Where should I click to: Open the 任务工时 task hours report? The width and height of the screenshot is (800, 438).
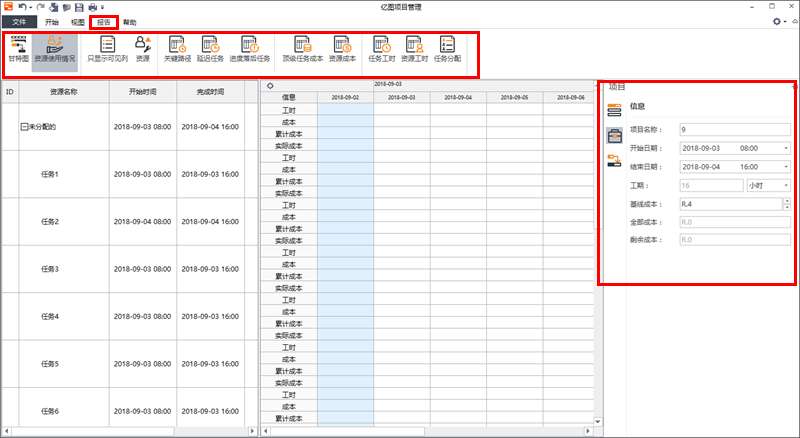[x=382, y=50]
